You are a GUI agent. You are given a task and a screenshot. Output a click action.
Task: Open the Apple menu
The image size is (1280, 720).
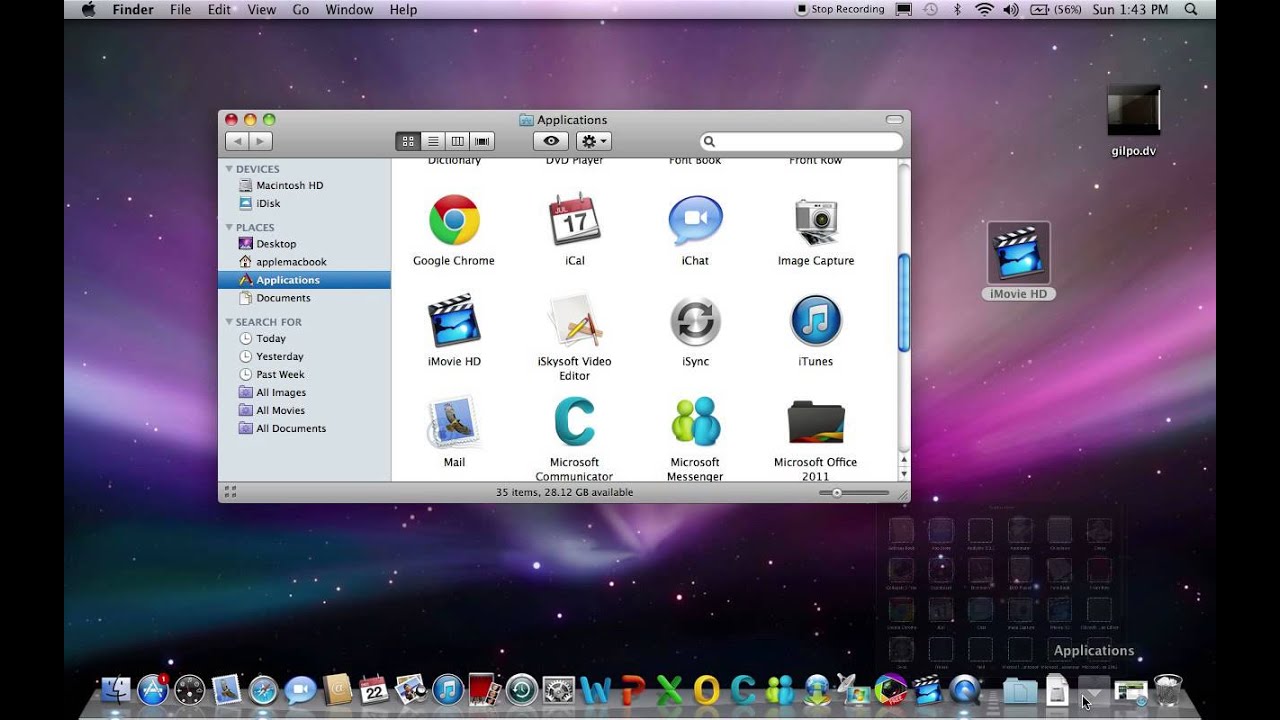coord(88,9)
